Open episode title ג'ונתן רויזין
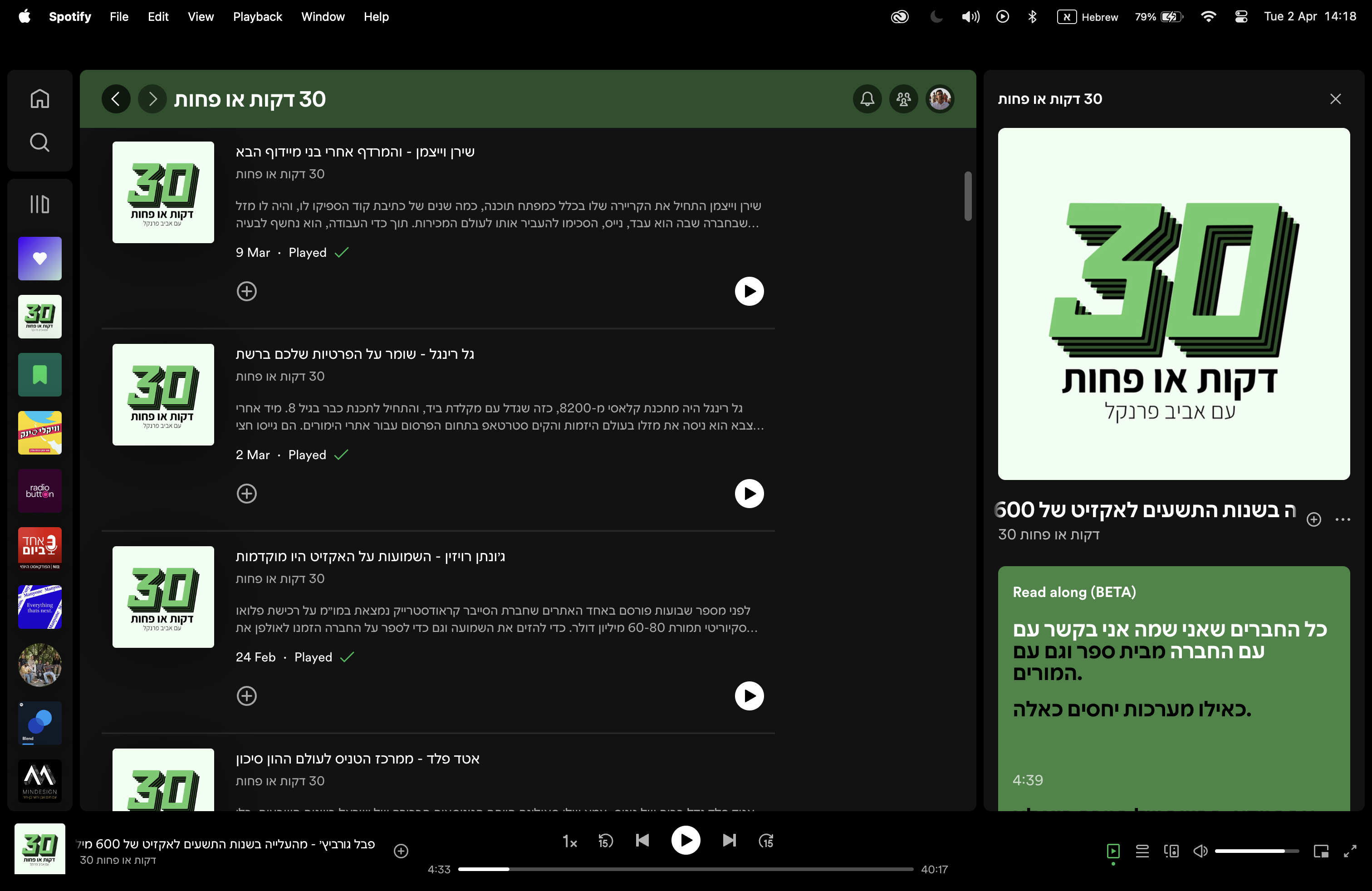1372x891 pixels. pyautogui.click(x=370, y=556)
